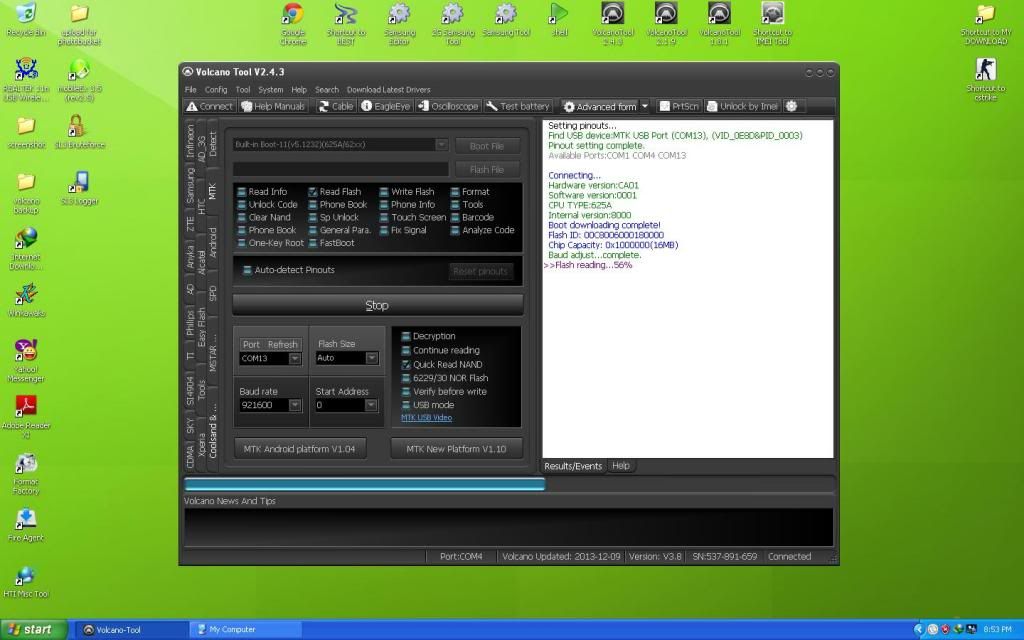
Task: Click the Cable toolbar icon
Action: tap(336, 106)
